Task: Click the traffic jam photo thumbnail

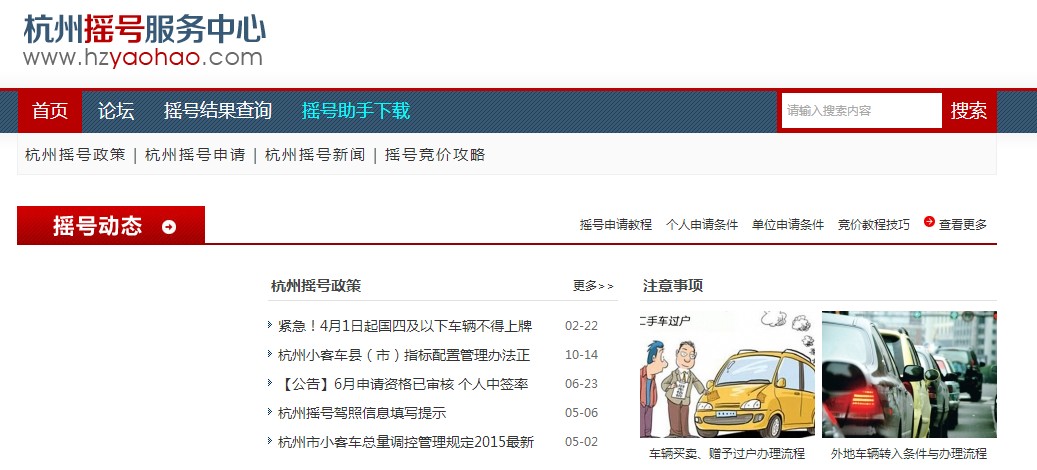Action: point(909,374)
